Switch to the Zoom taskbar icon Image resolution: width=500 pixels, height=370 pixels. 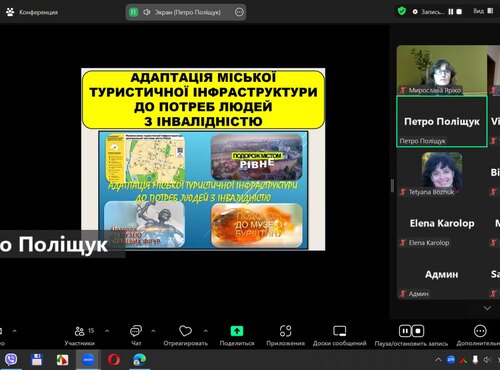88,360
